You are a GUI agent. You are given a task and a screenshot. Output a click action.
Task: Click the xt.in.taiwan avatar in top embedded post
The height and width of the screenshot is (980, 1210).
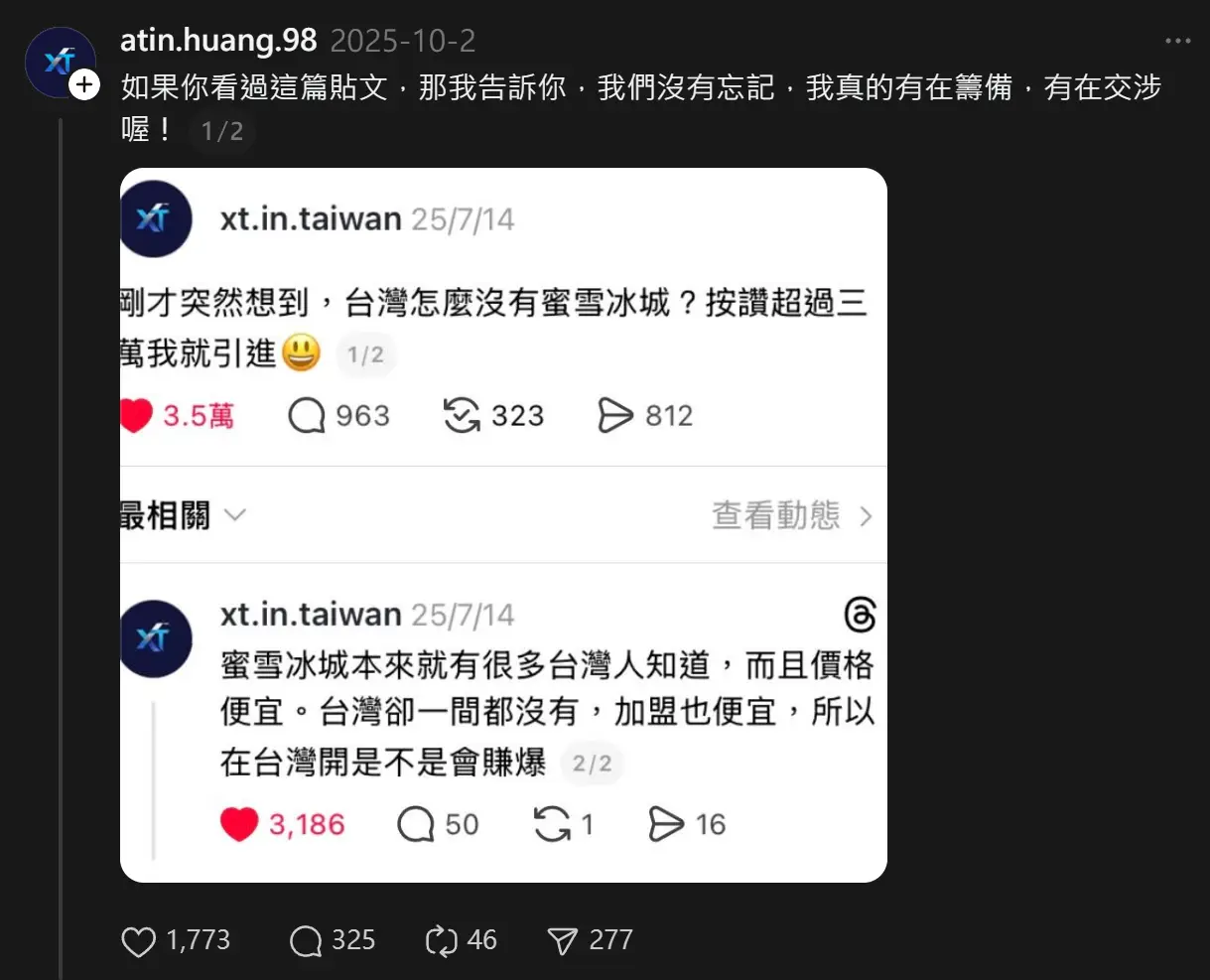pos(156,219)
